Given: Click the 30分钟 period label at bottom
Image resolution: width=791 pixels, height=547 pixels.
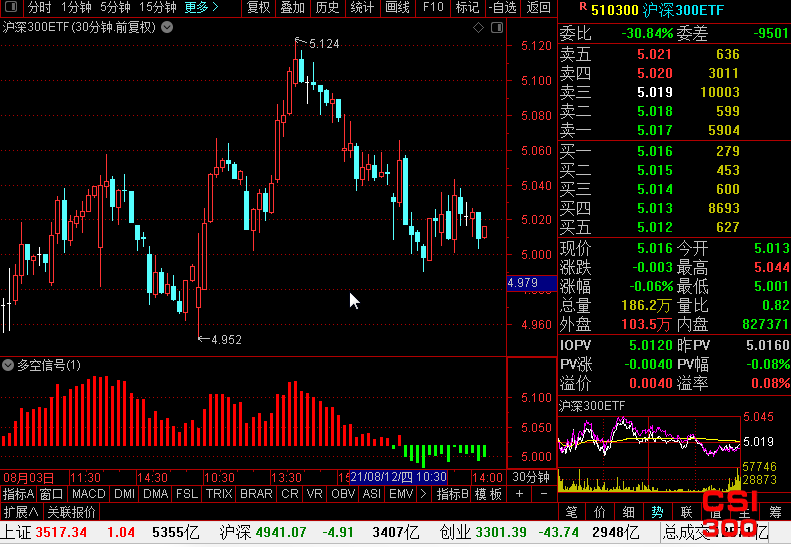Looking at the screenshot, I should point(531,477).
